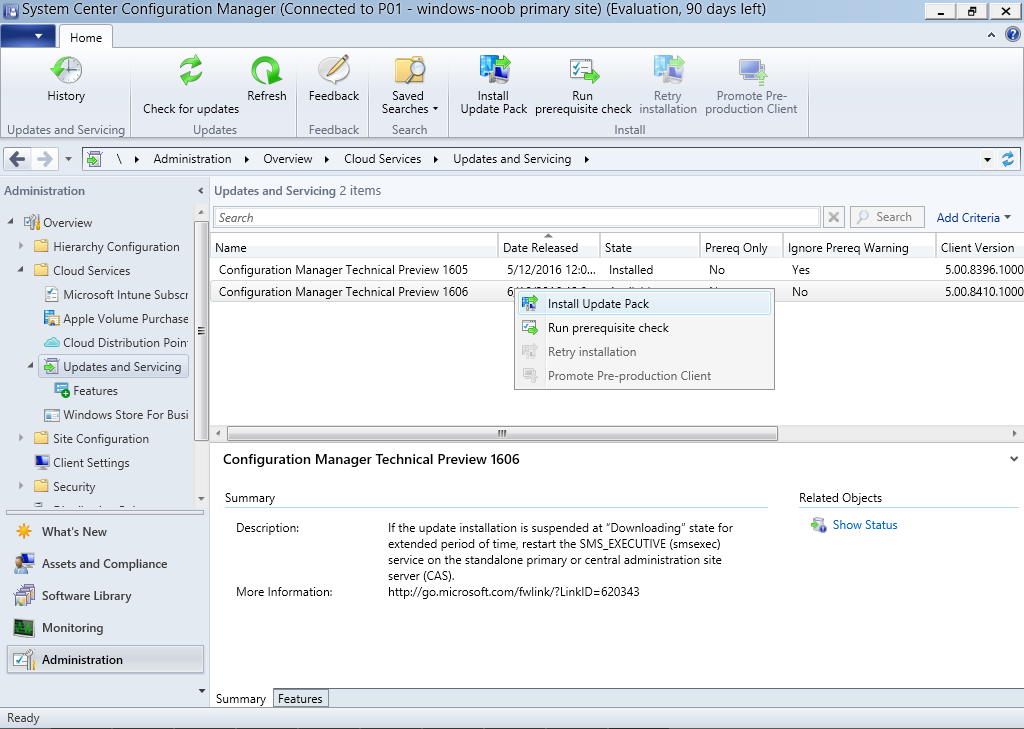Screen dimensions: 1024x729
Task: Open the History ribbon button
Action: (66, 79)
